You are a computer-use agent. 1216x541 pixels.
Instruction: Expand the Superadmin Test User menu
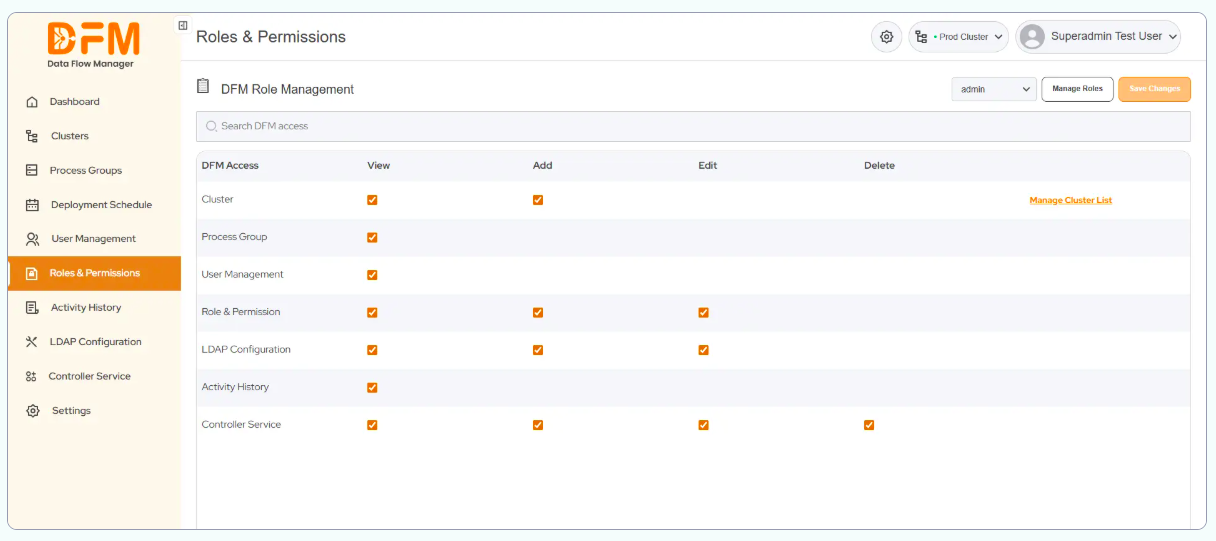tap(1098, 37)
